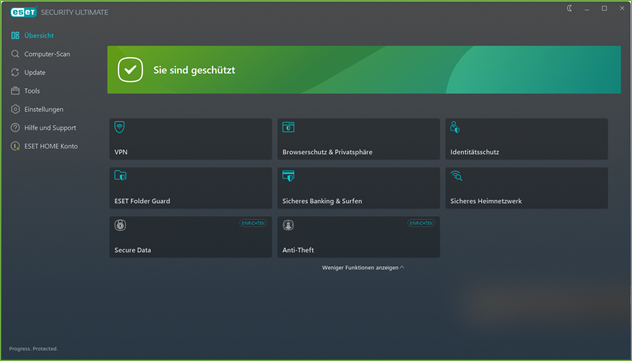Click the Progress. Protected. footer text
This screenshot has width=632, height=361.
click(x=33, y=349)
